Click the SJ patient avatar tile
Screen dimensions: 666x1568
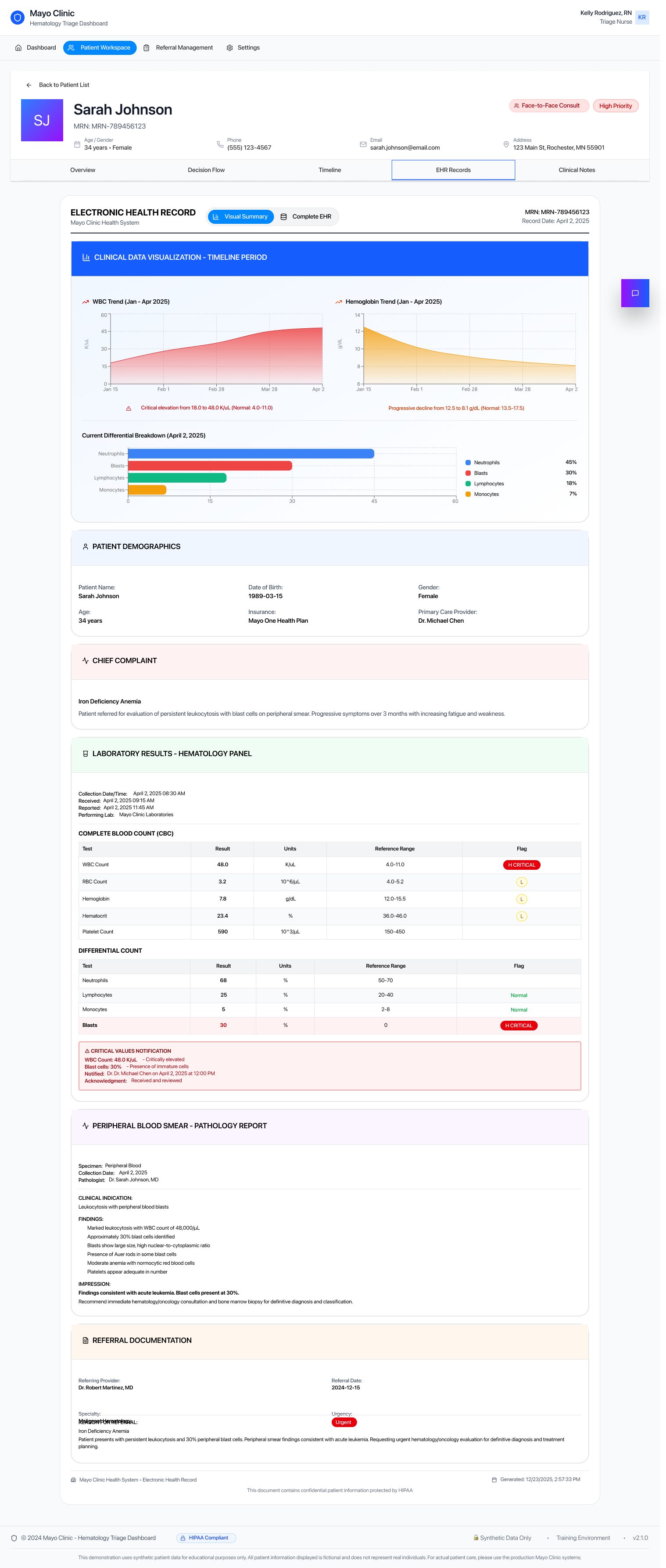click(x=42, y=121)
